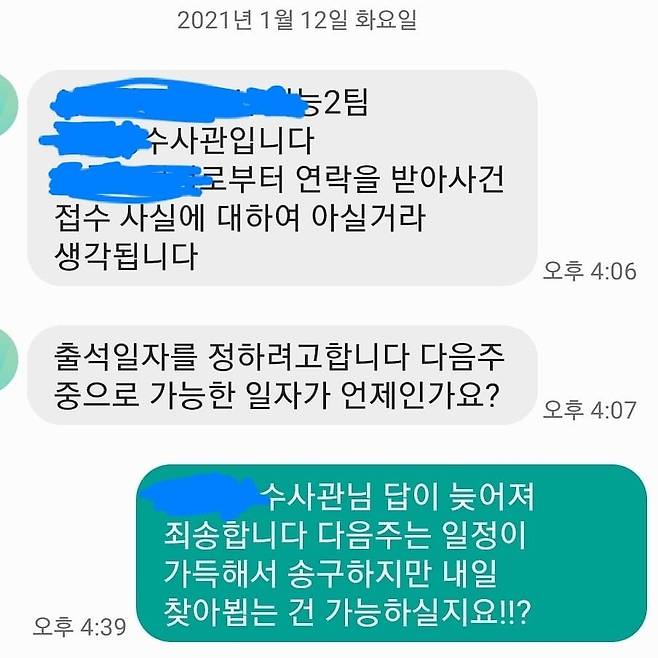
Task: Click the word 생각됩니다 in the first bubble
Action: tap(126, 256)
